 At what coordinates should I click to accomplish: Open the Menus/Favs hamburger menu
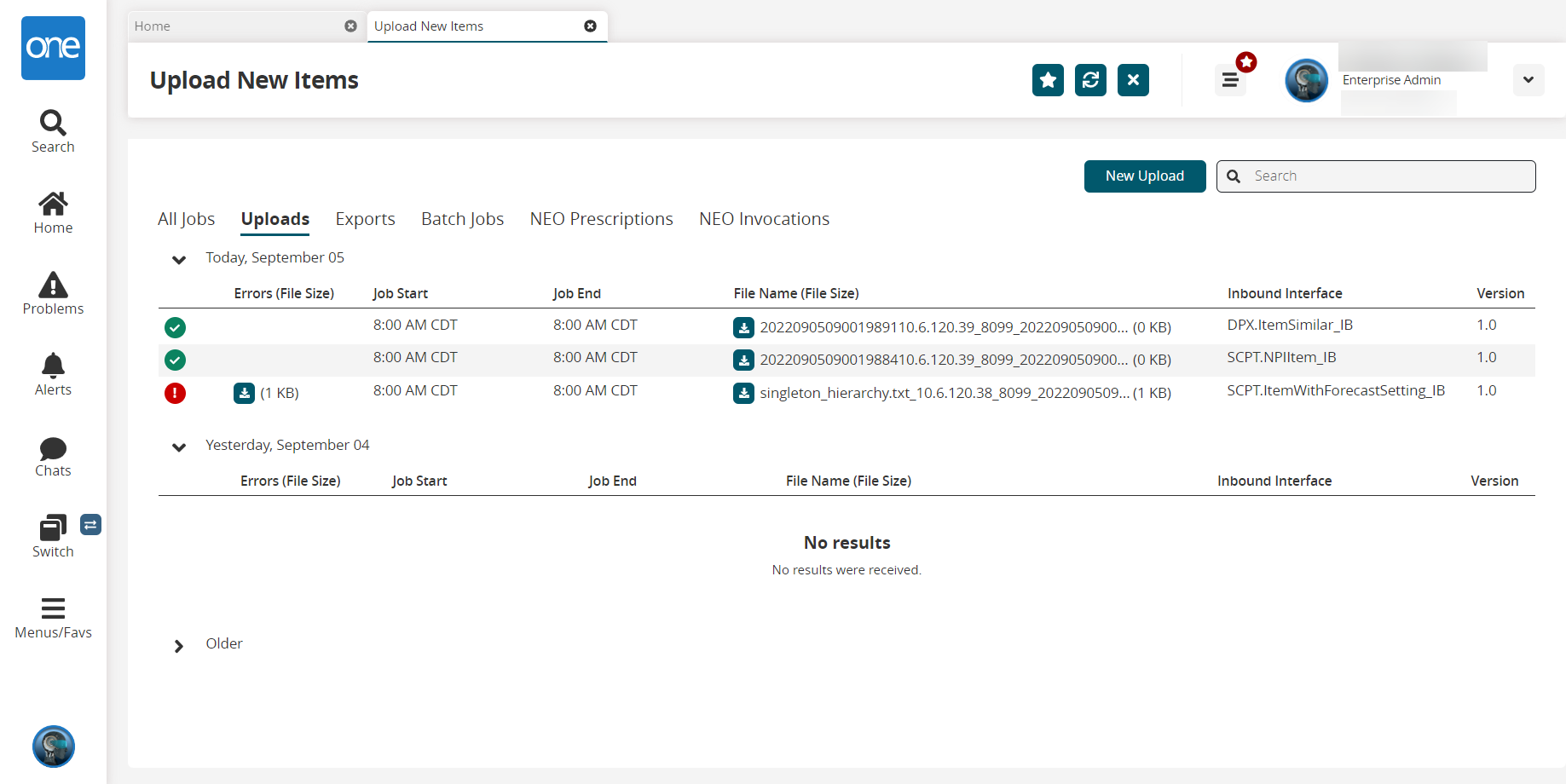53,617
